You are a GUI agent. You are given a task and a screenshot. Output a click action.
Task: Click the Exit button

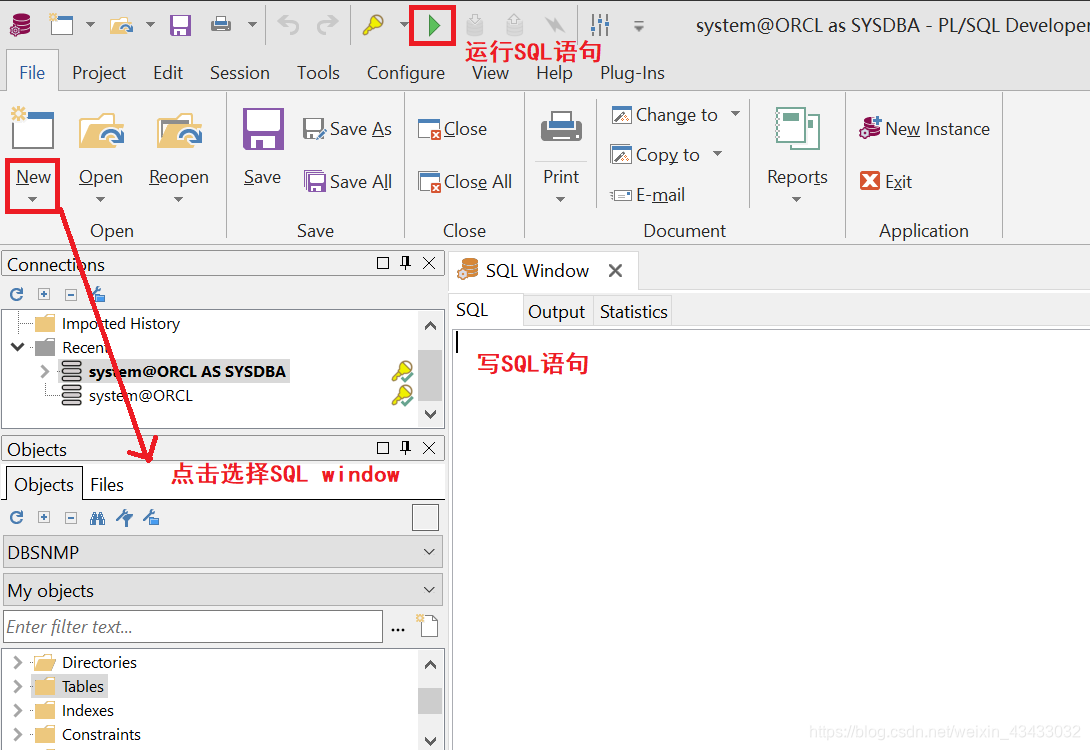[x=886, y=181]
